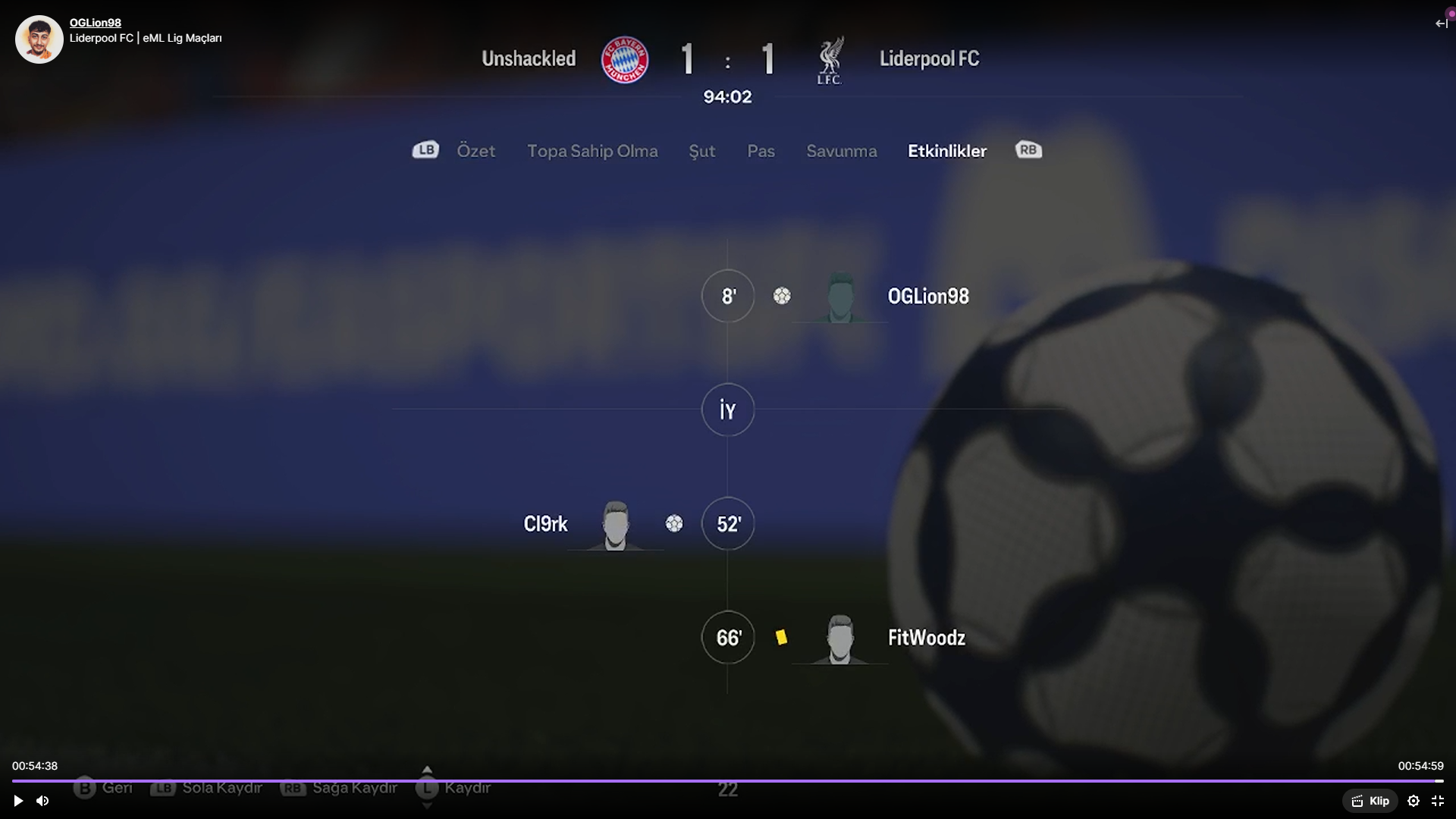Exit fullscreen mode icon
The image size is (1456, 819).
click(x=1438, y=801)
